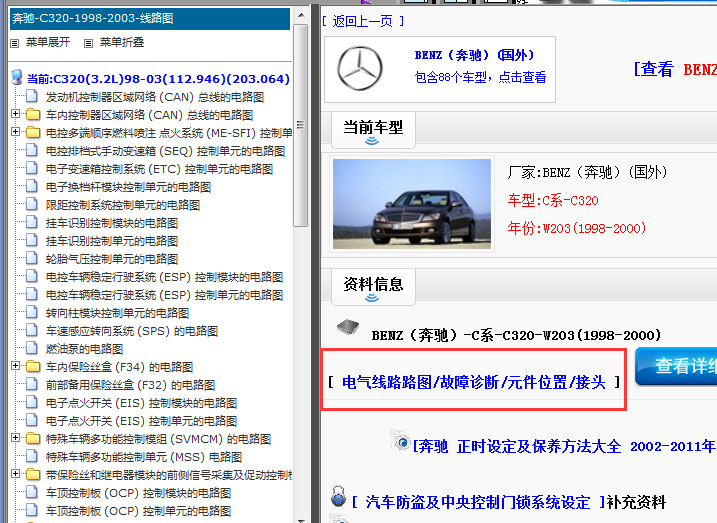The height and width of the screenshot is (523, 717).
Task: Select the 菜单展开 menu option
Action: pyautogui.click(x=48, y=43)
